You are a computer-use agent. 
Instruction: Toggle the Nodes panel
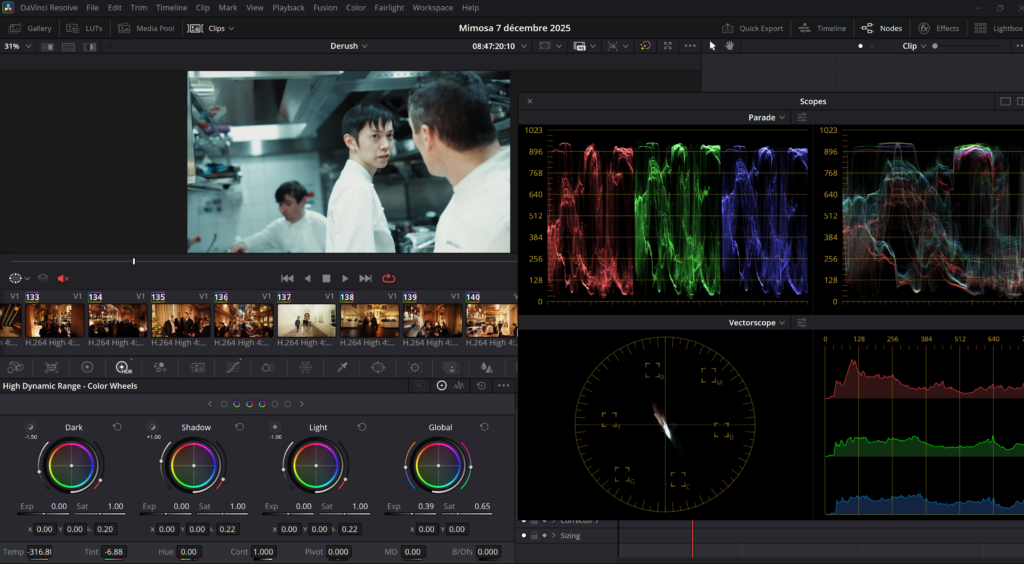[881, 28]
